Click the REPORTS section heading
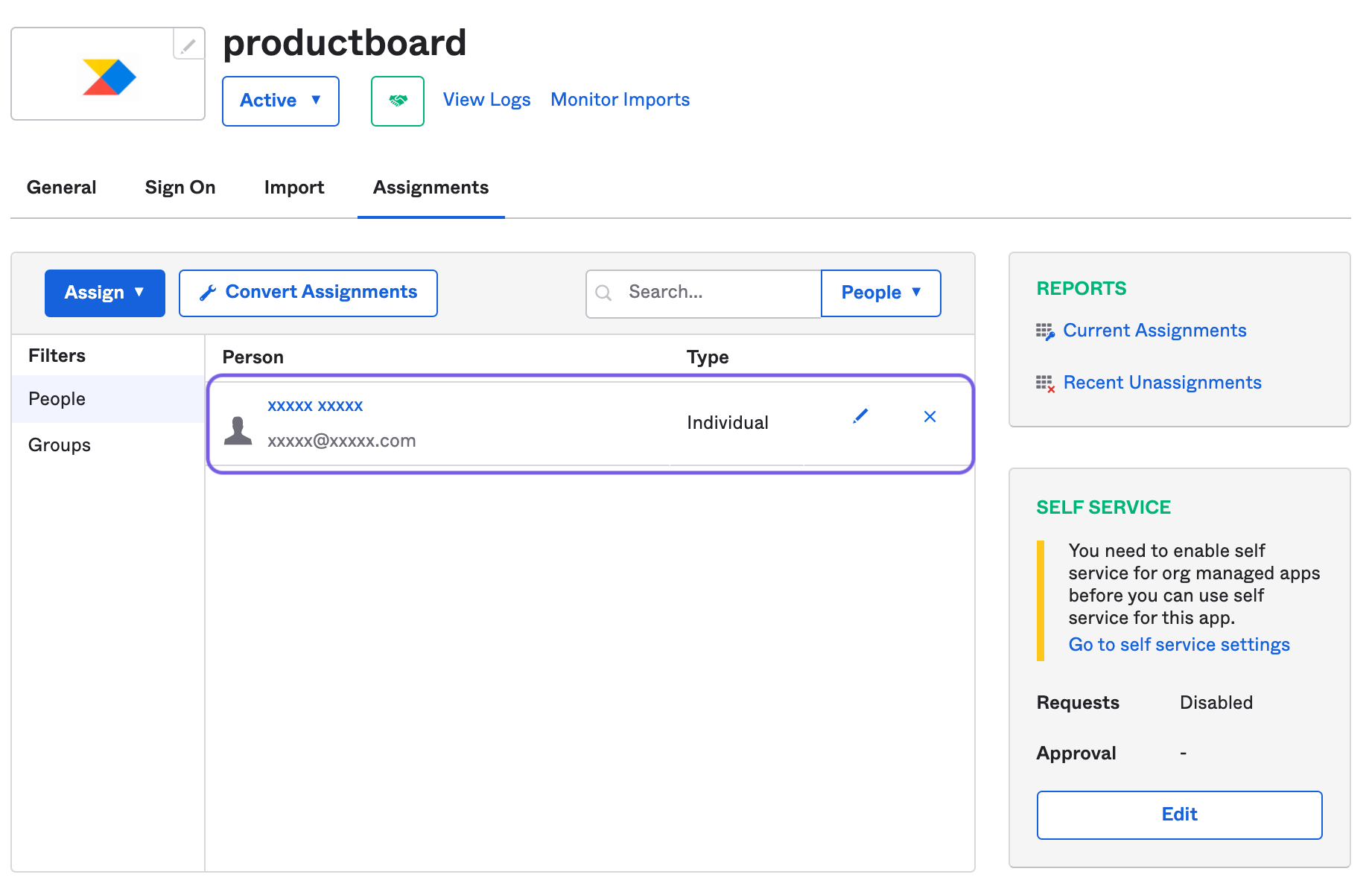 pyautogui.click(x=1082, y=289)
